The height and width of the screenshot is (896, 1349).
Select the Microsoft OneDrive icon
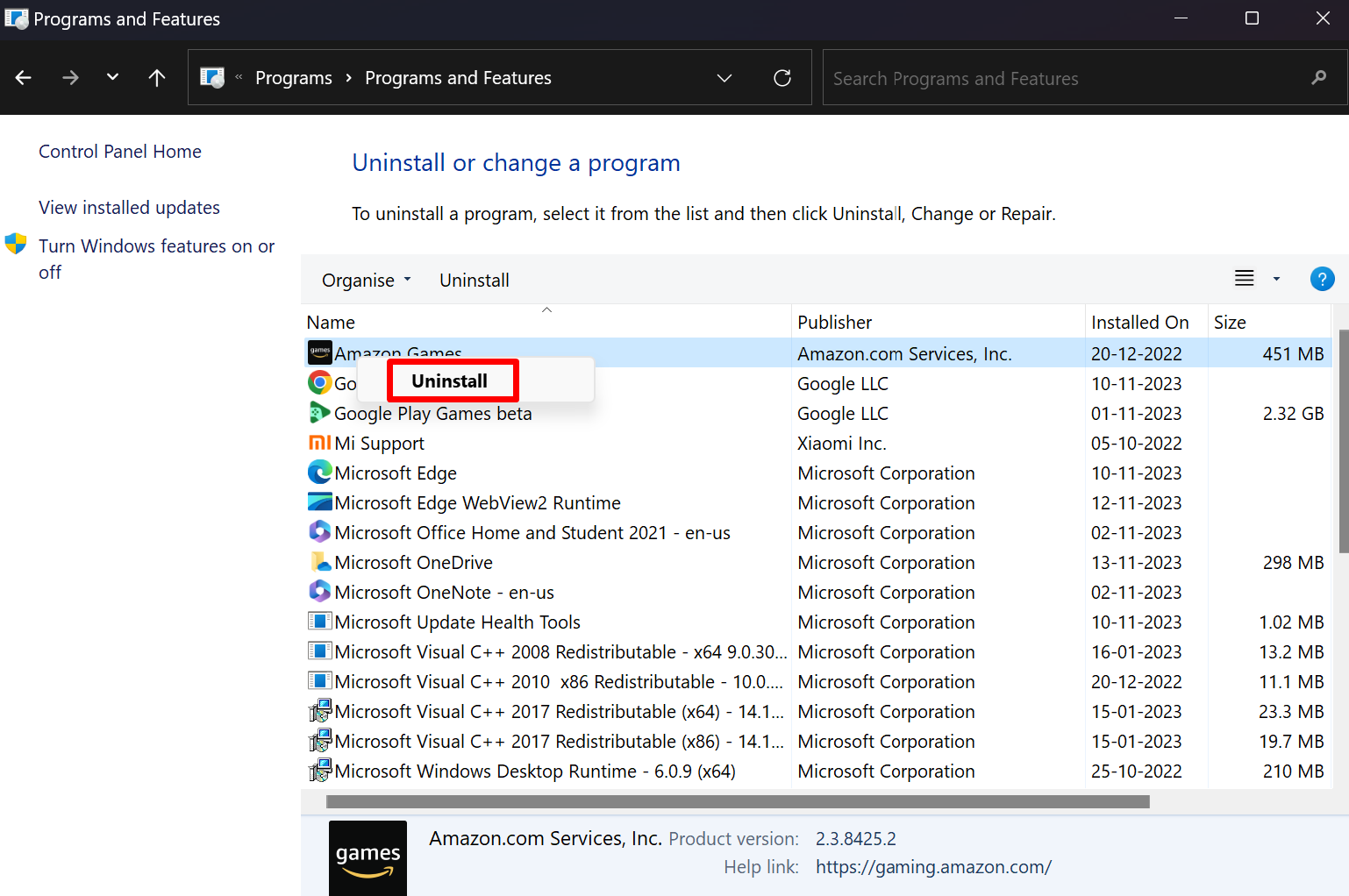click(x=320, y=561)
